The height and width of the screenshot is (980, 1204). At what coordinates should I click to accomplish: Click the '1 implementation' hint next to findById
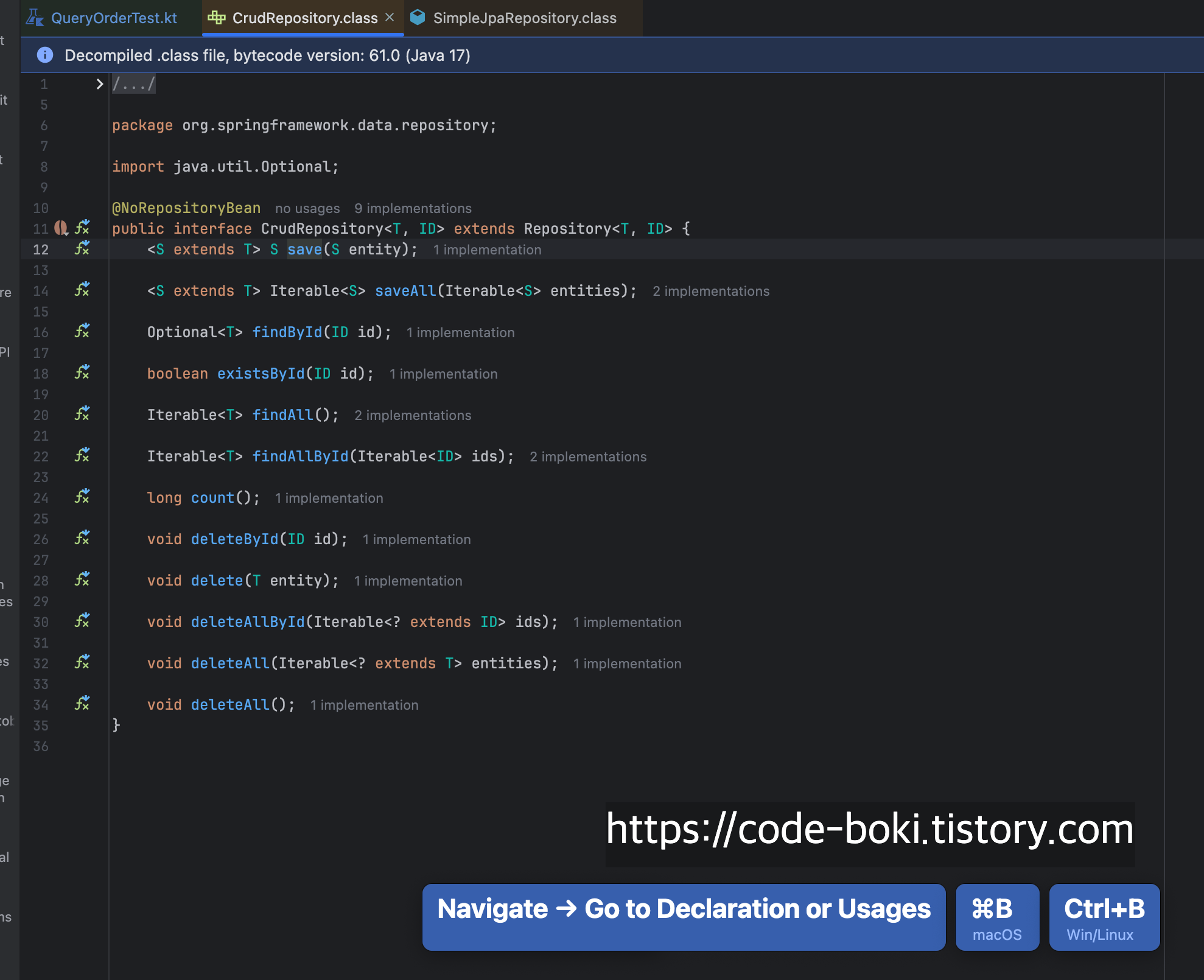coord(460,332)
